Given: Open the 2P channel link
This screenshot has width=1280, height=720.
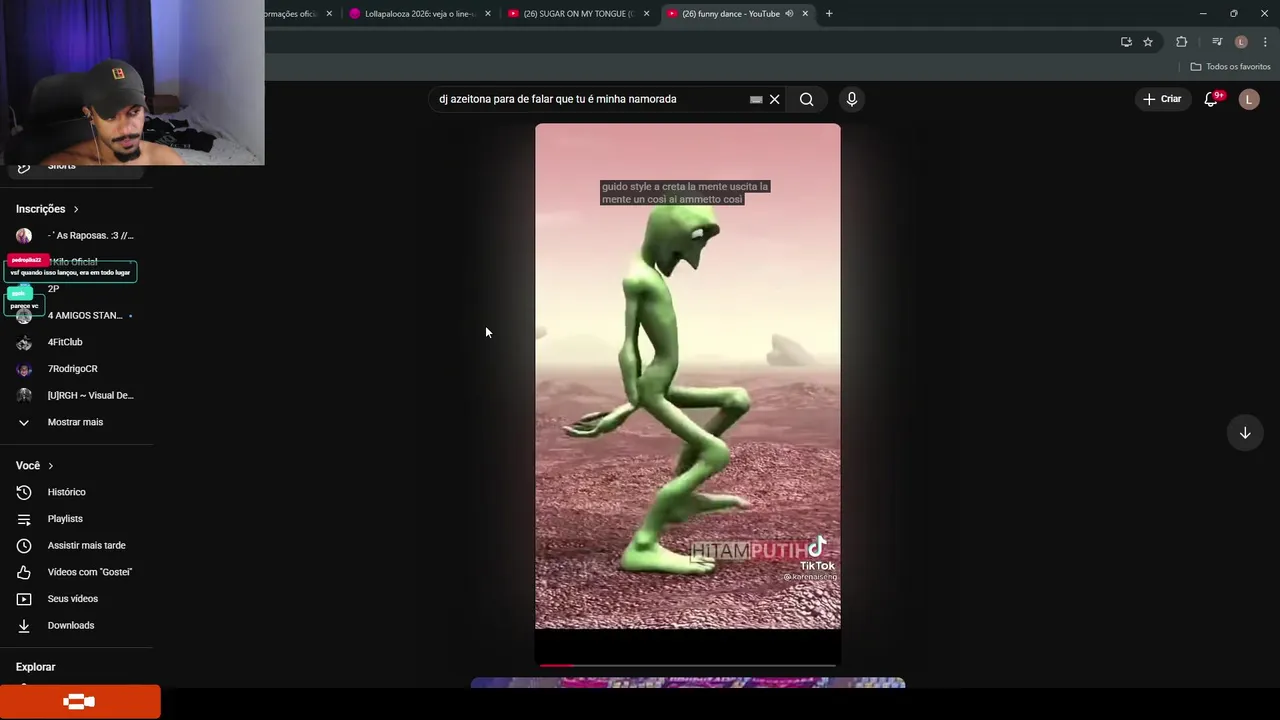Looking at the screenshot, I should [53, 289].
